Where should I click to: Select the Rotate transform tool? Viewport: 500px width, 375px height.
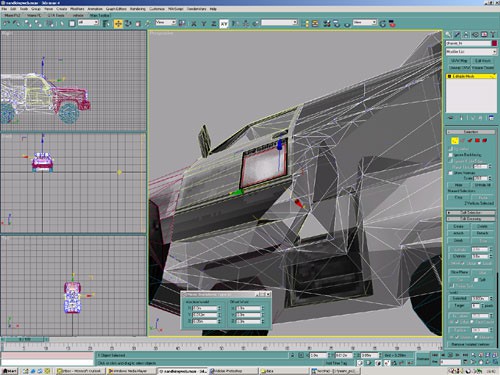pos(128,23)
